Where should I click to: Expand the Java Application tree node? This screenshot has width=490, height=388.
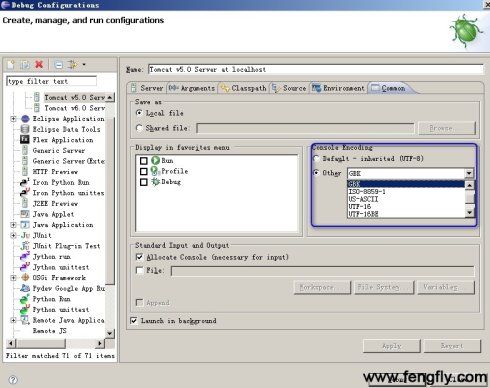click(13, 225)
